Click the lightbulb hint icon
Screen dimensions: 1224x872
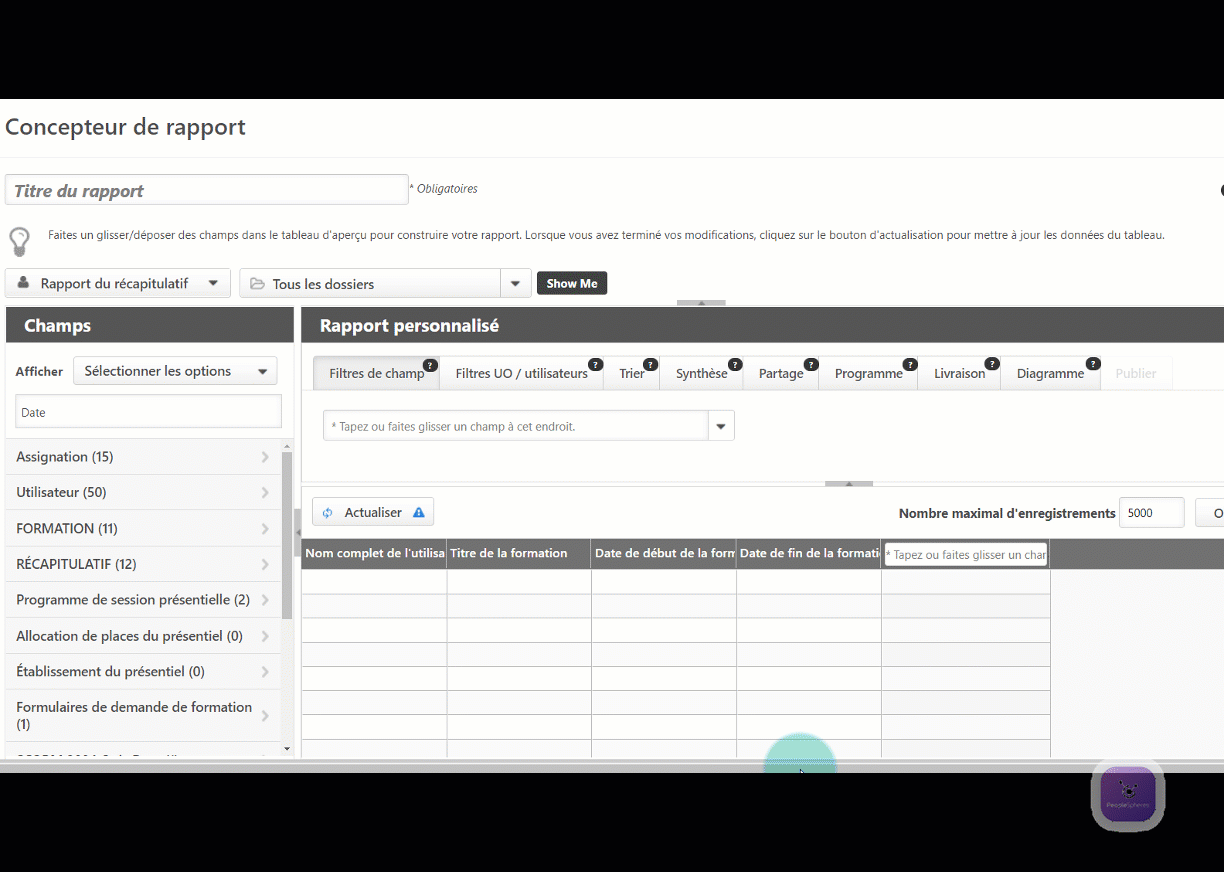(x=19, y=241)
